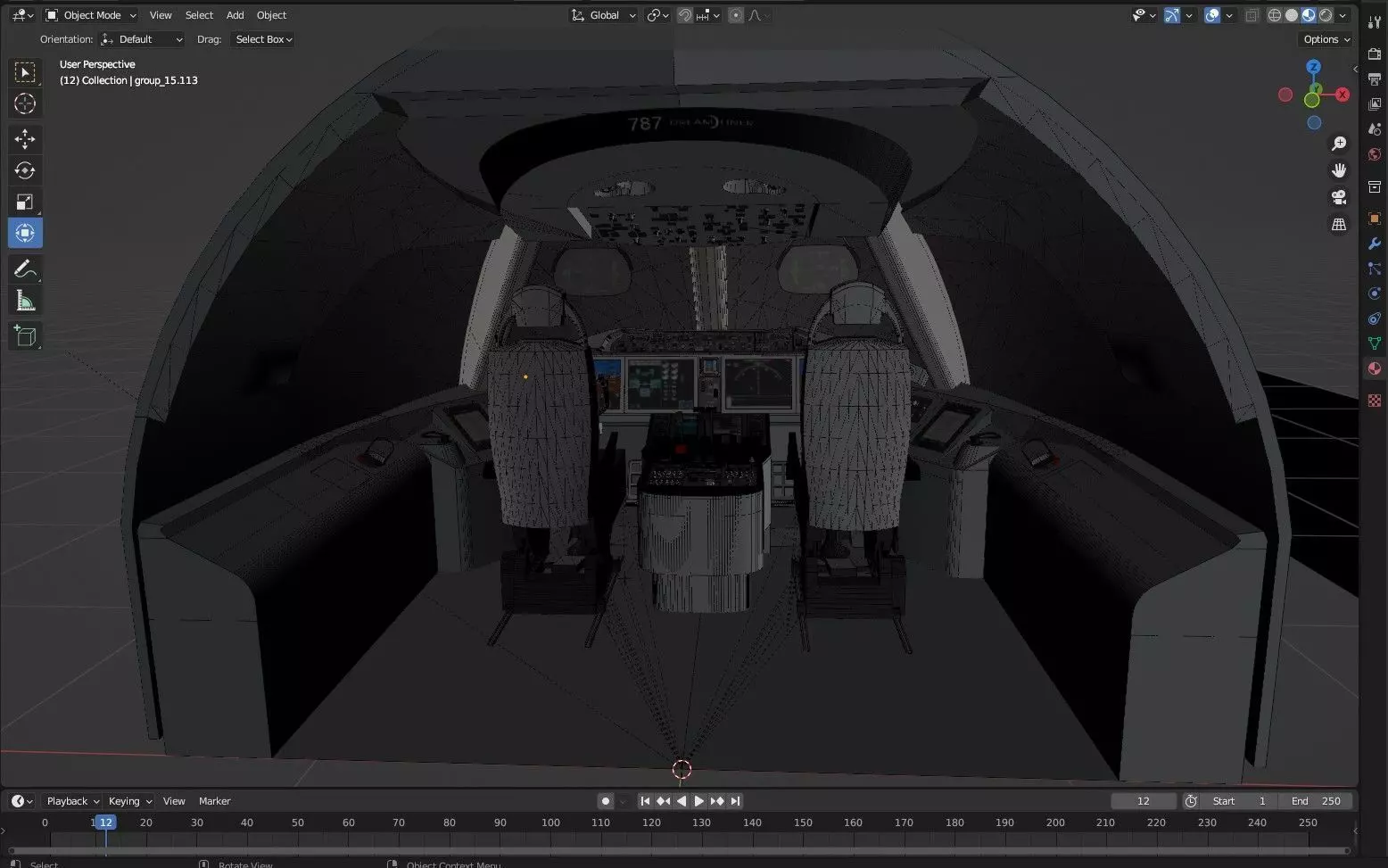
Task: Open the Object menu
Action: 271,15
